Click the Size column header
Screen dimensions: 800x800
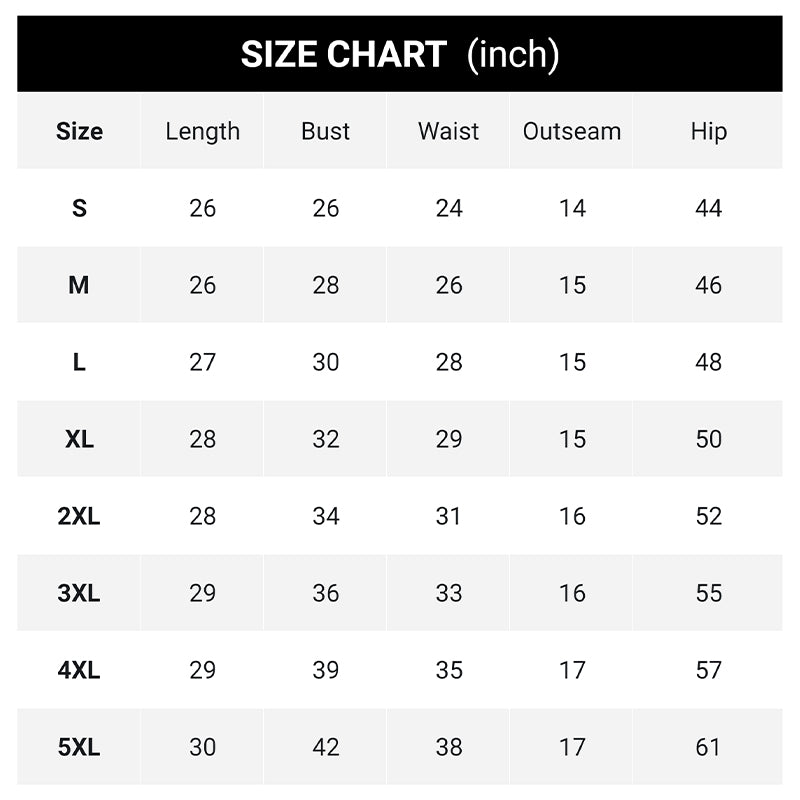tap(79, 131)
